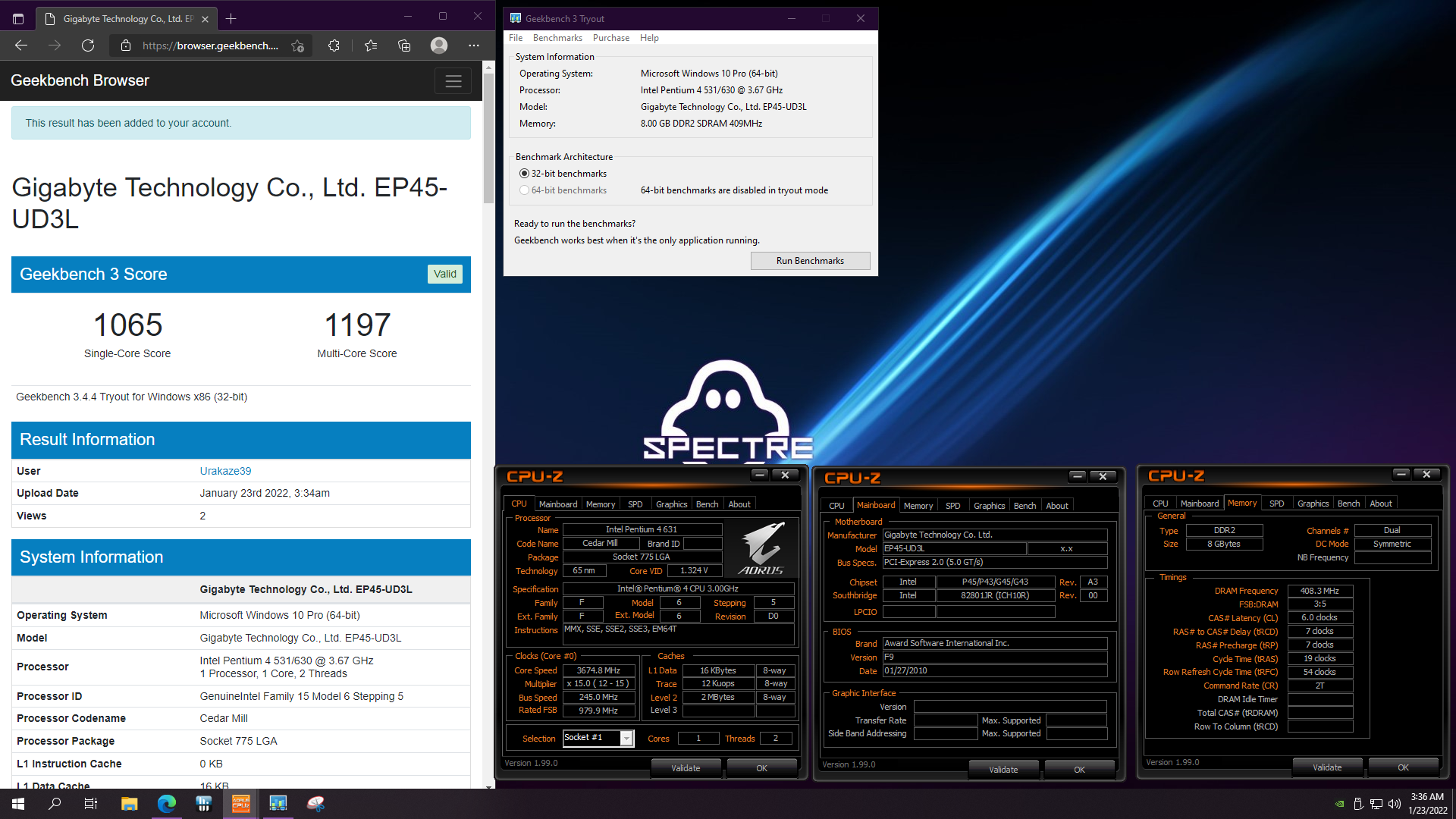Expand Geekbench Browser hamburger menu
This screenshot has height=819, width=1456.
tap(453, 81)
